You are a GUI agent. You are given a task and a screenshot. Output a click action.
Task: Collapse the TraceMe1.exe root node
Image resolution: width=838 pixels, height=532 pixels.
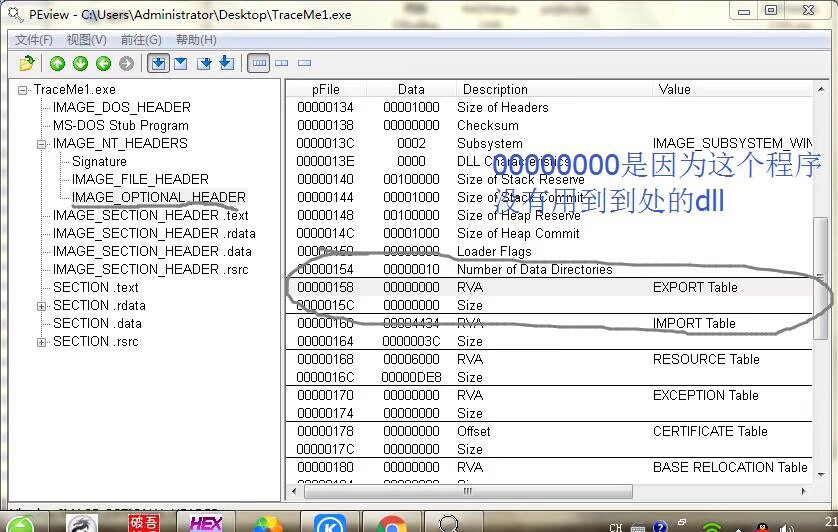(22, 90)
